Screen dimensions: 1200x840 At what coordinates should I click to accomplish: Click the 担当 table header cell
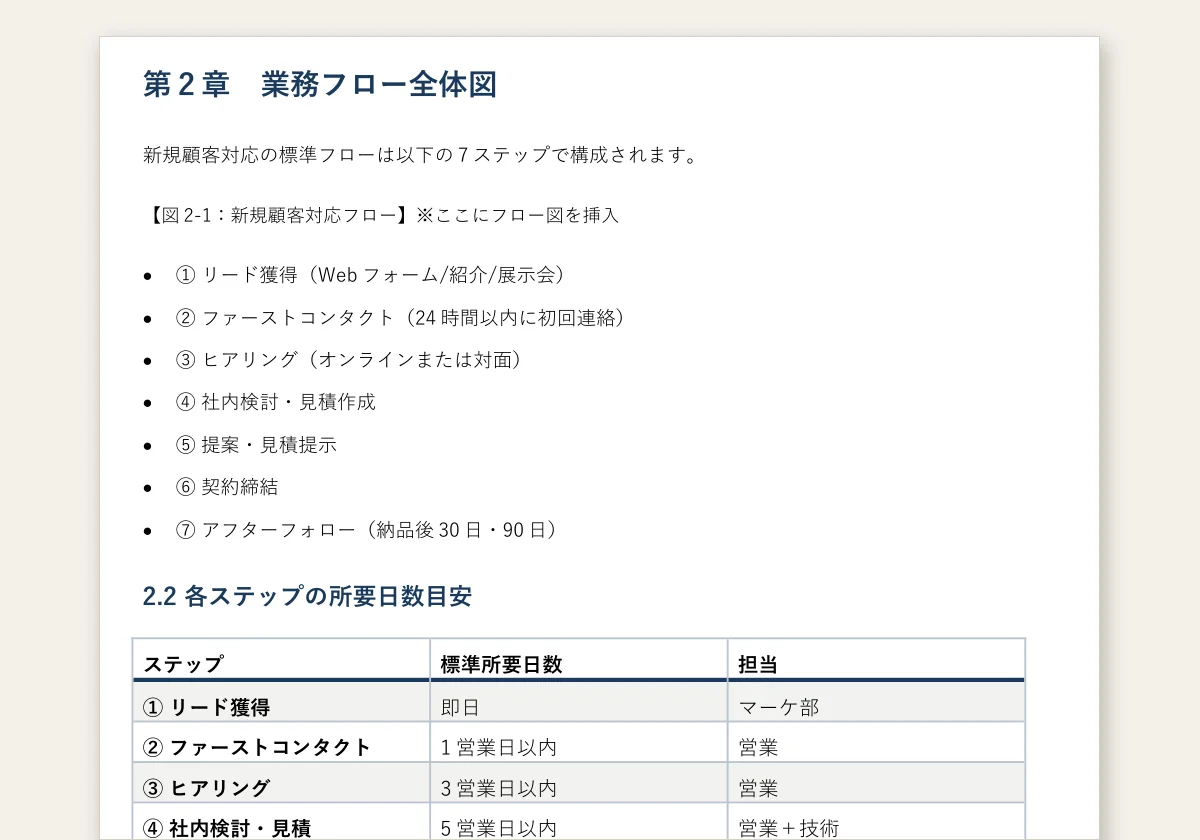coord(876,660)
